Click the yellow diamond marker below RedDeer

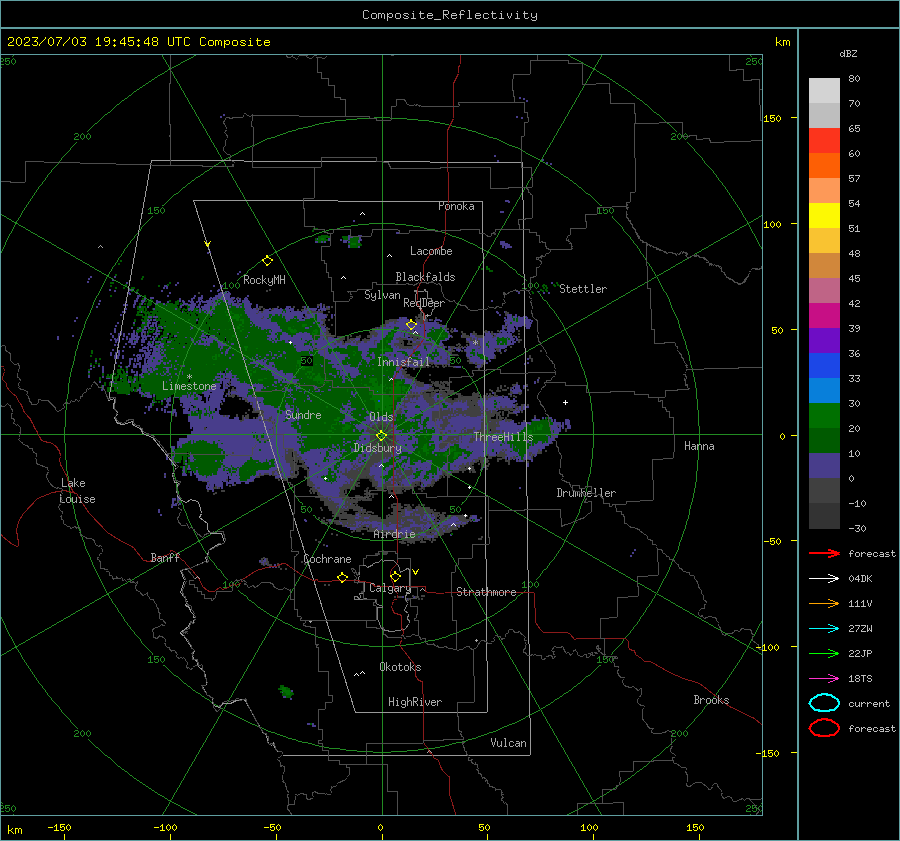coord(412,325)
